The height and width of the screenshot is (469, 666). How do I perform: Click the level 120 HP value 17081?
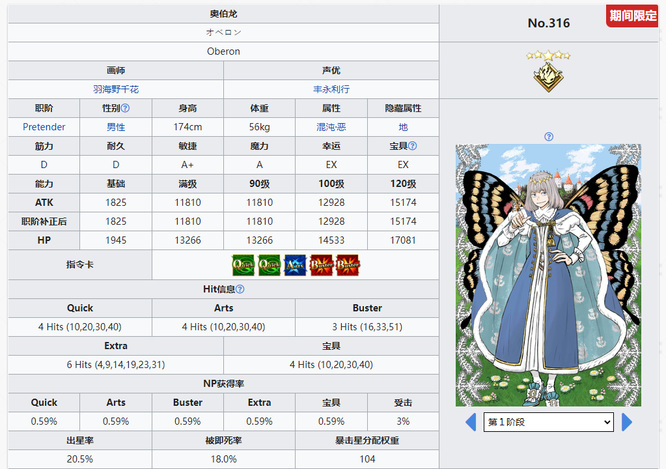pyautogui.click(x=403, y=240)
